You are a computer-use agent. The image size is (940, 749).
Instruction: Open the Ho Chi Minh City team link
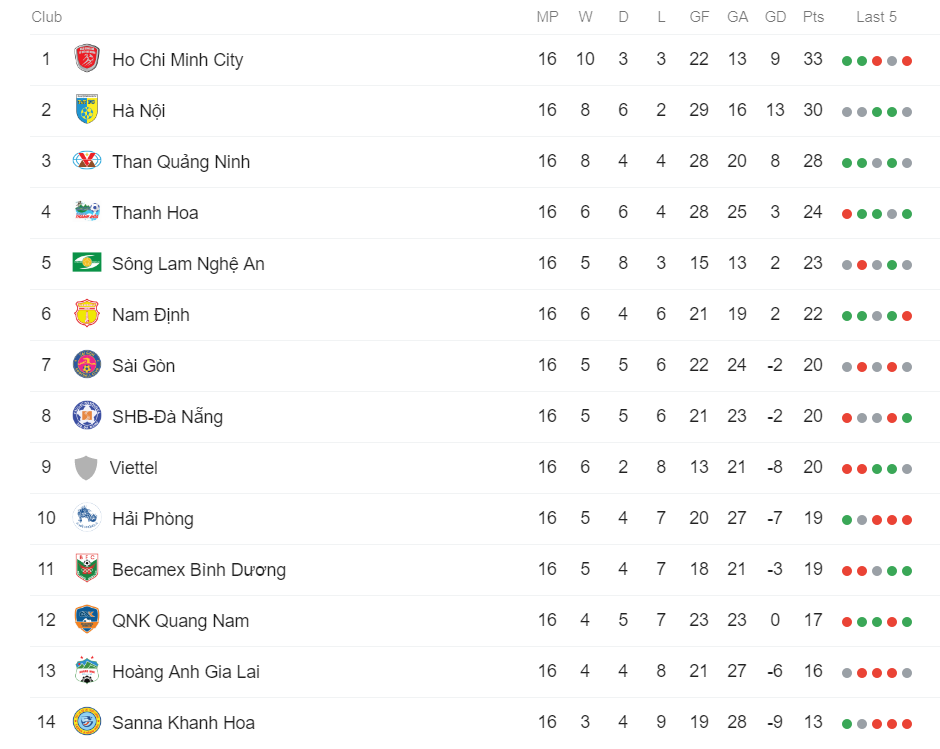point(177,60)
